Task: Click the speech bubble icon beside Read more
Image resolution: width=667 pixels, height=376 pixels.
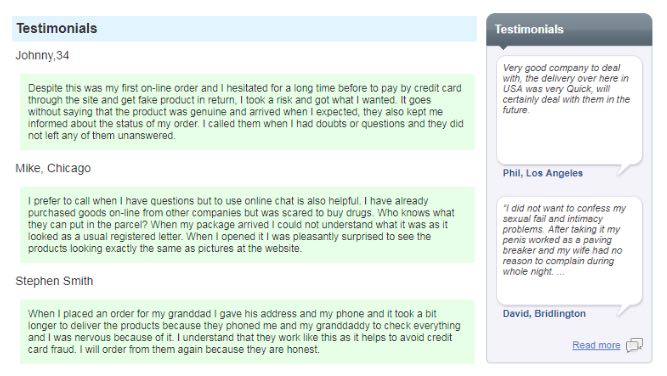Action: 634,345
